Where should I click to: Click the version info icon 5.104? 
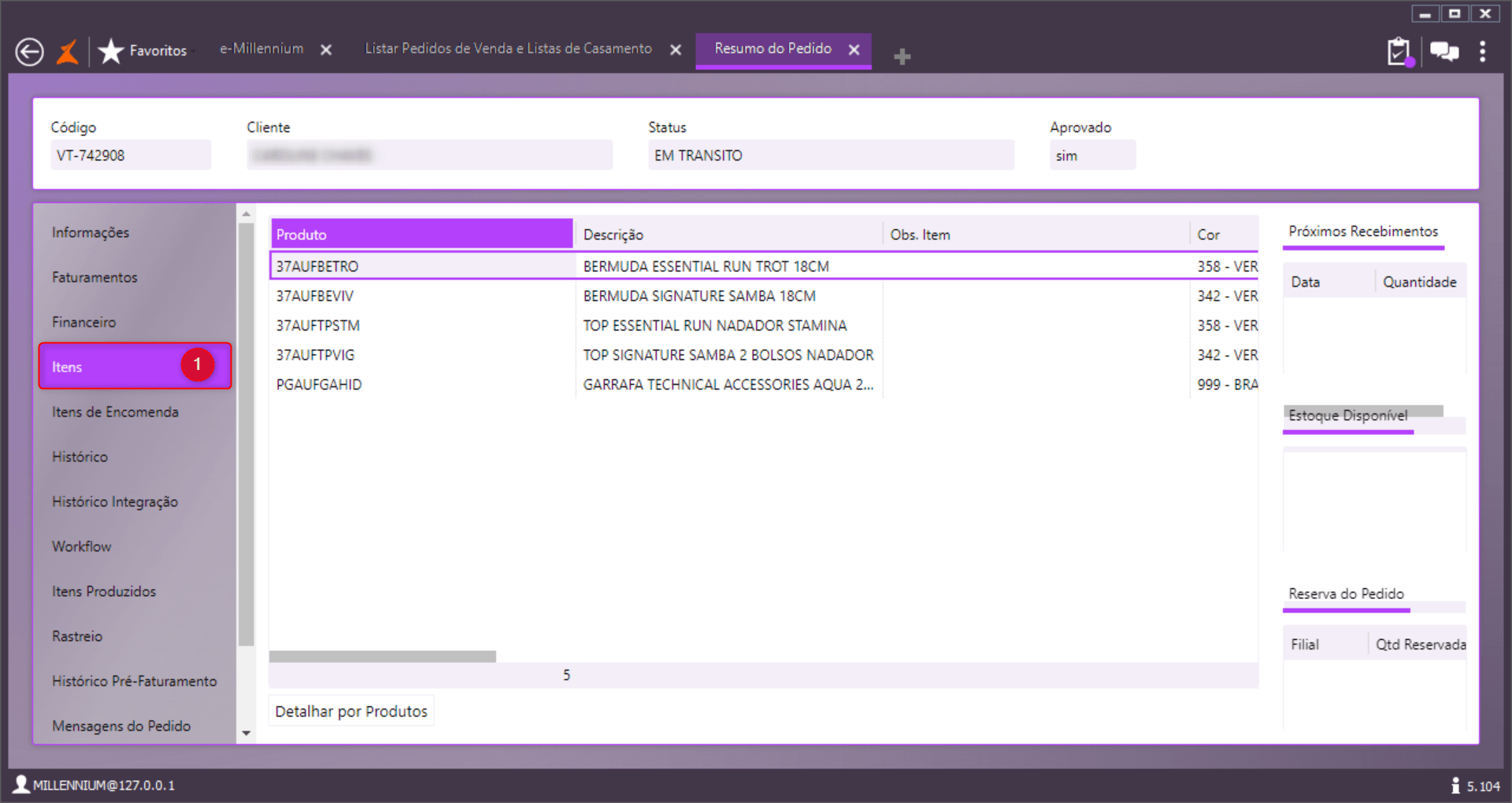tap(1455, 785)
